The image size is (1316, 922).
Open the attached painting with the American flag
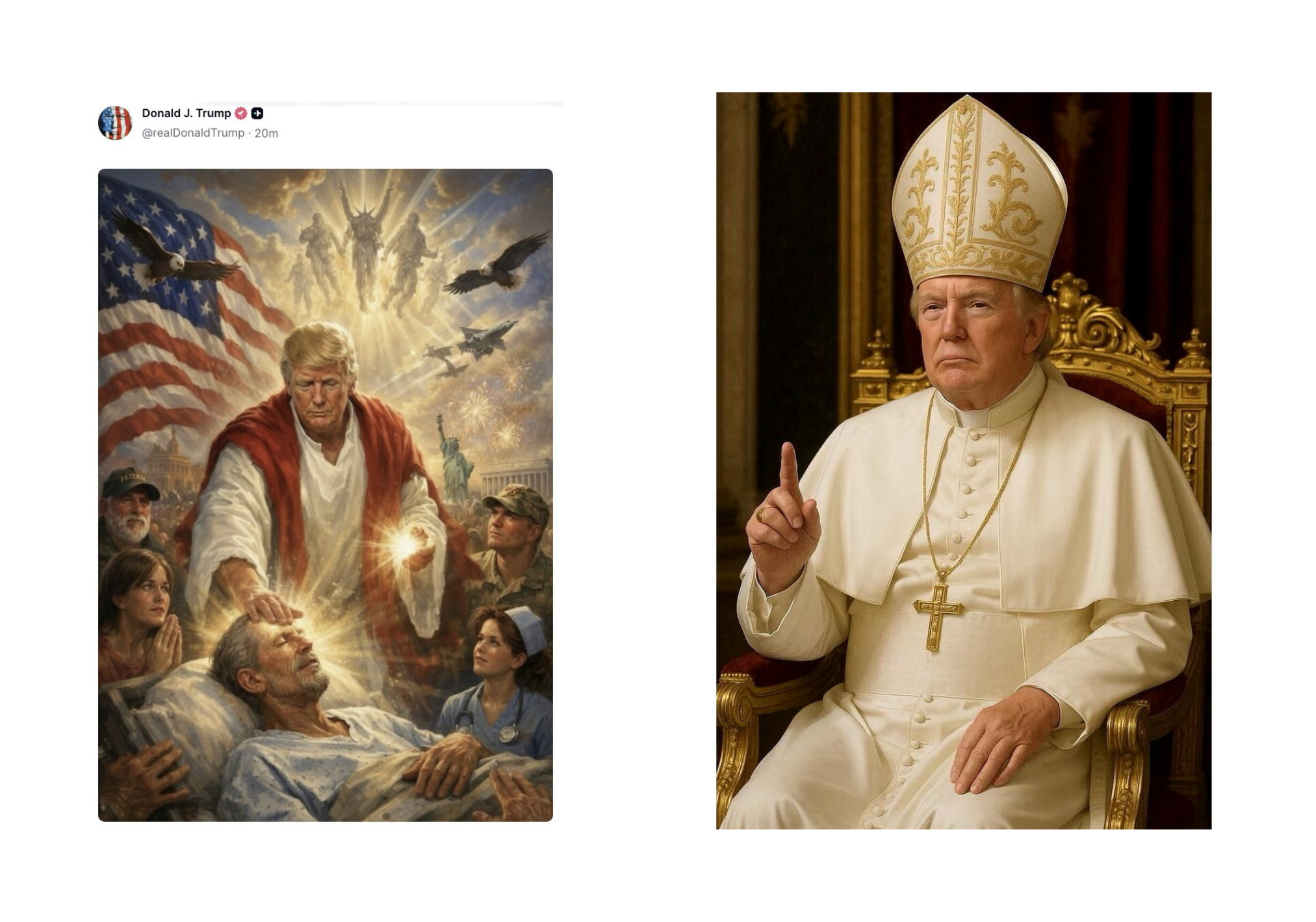click(326, 495)
